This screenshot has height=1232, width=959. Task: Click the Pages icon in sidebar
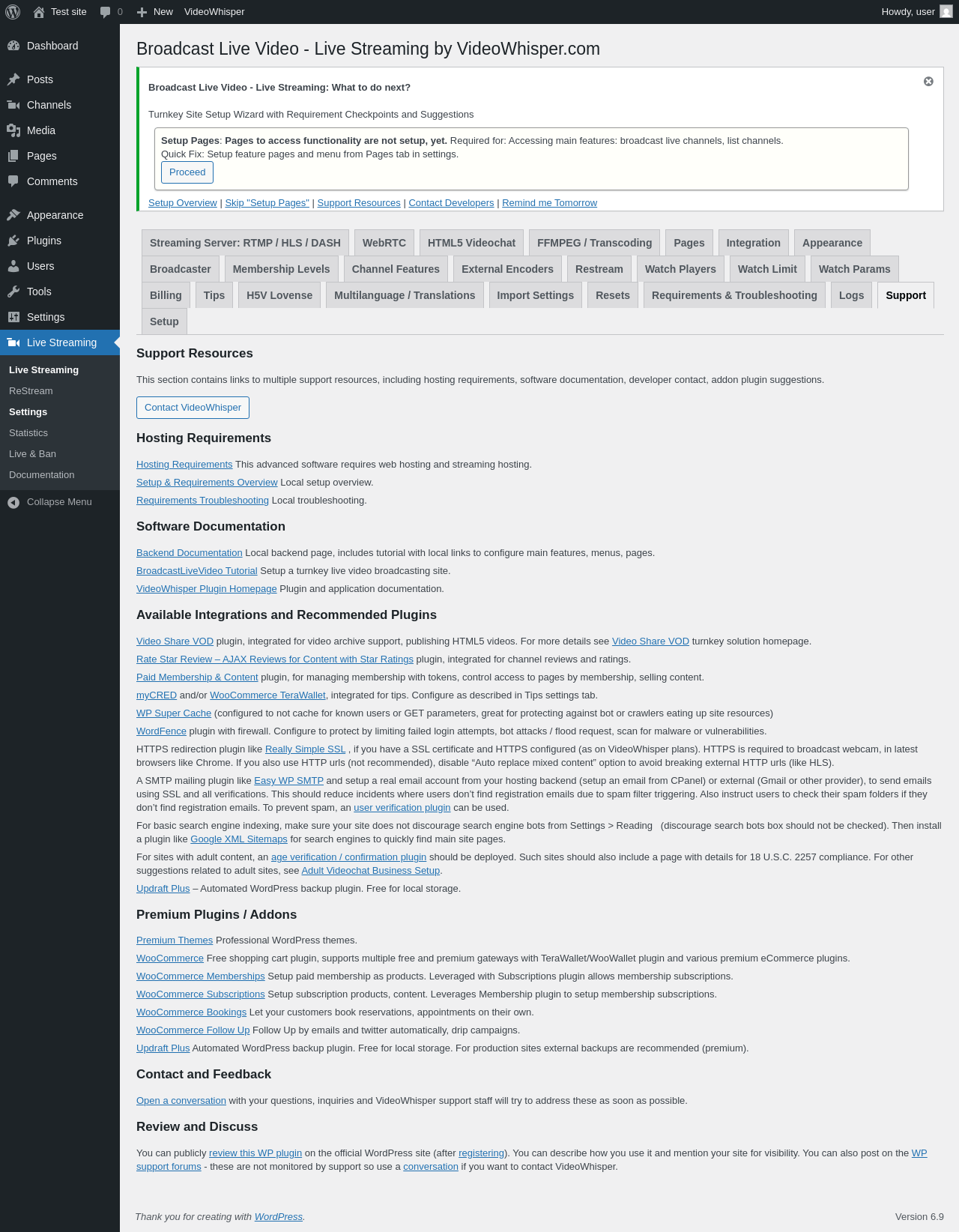tap(13, 156)
